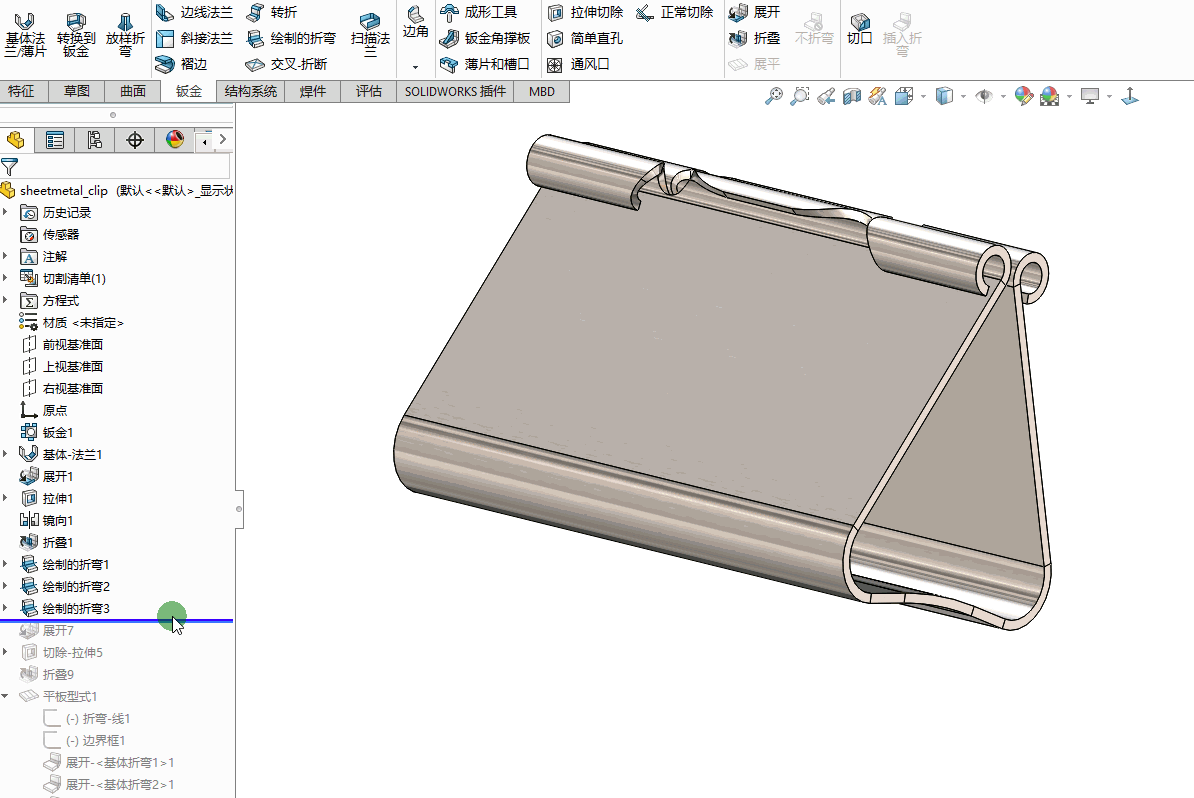Image resolution: width=1194 pixels, height=798 pixels.
Task: Open the 评估 tab
Action: 369,91
